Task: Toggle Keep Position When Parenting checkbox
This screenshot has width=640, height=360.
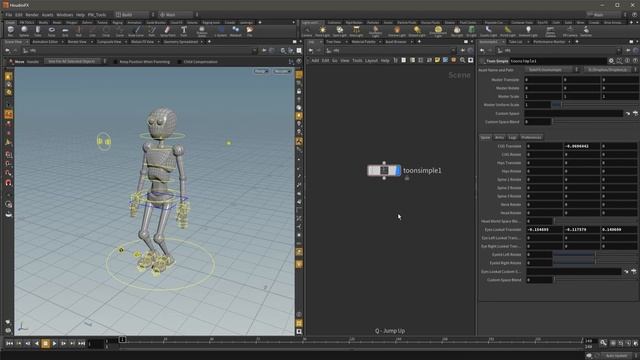Action: pyautogui.click(x=115, y=62)
